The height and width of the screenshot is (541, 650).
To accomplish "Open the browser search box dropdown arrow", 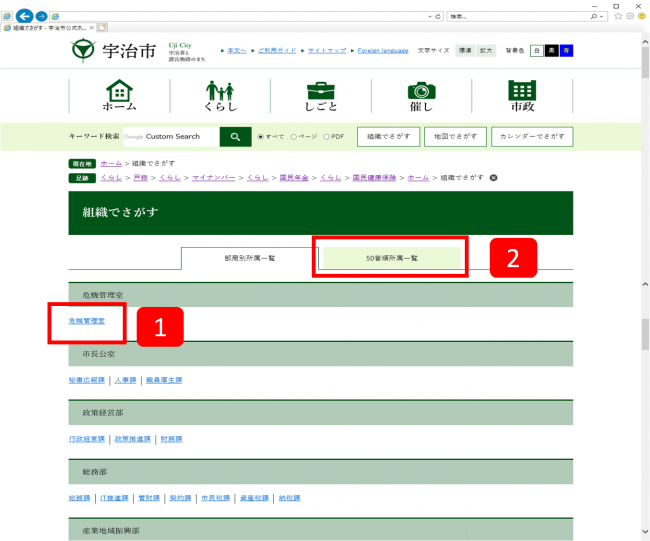I will 599,17.
